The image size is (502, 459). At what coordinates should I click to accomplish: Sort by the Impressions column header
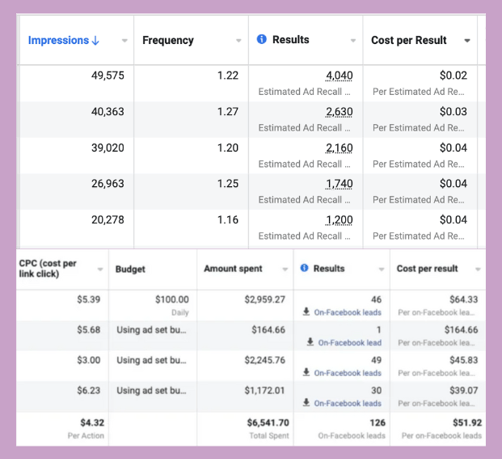pyautogui.click(x=58, y=40)
